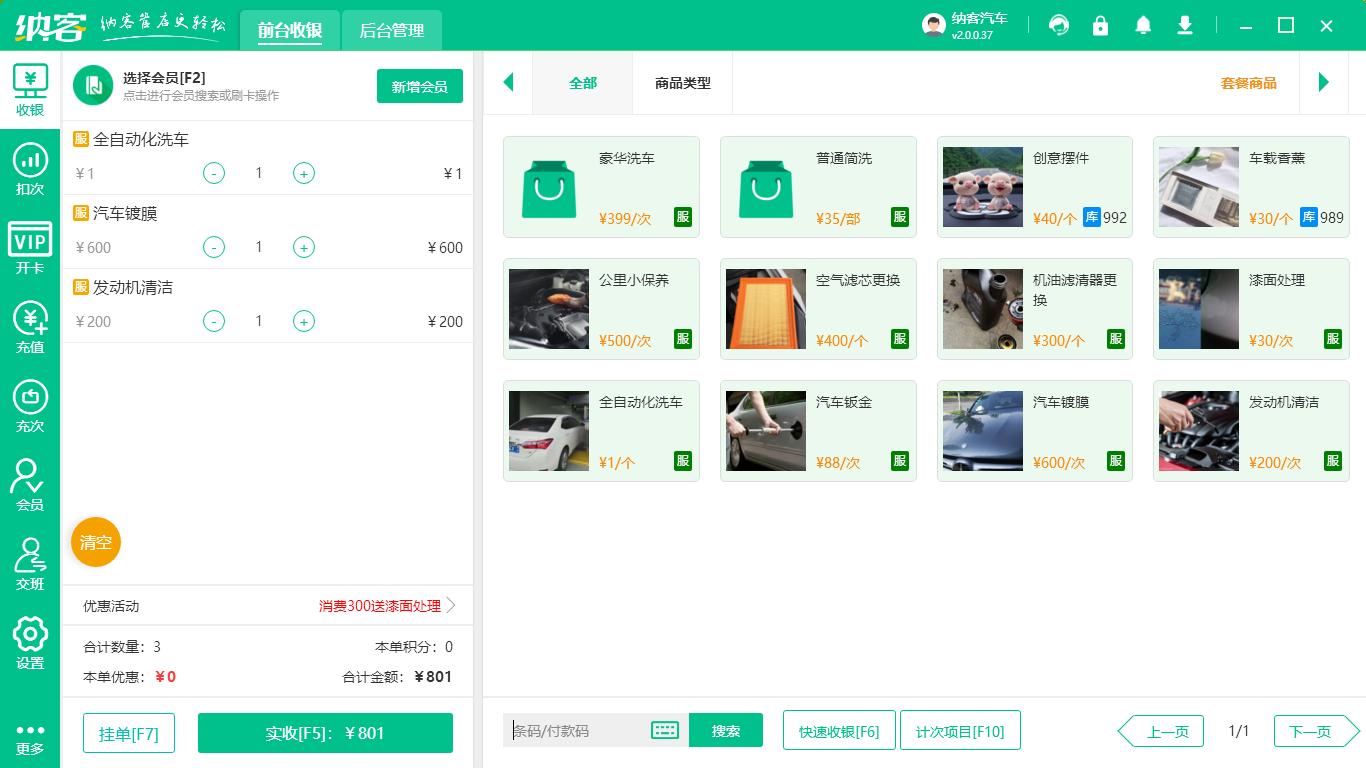Switch to the 后台管理 tab
The image size is (1366, 768).
[392, 30]
